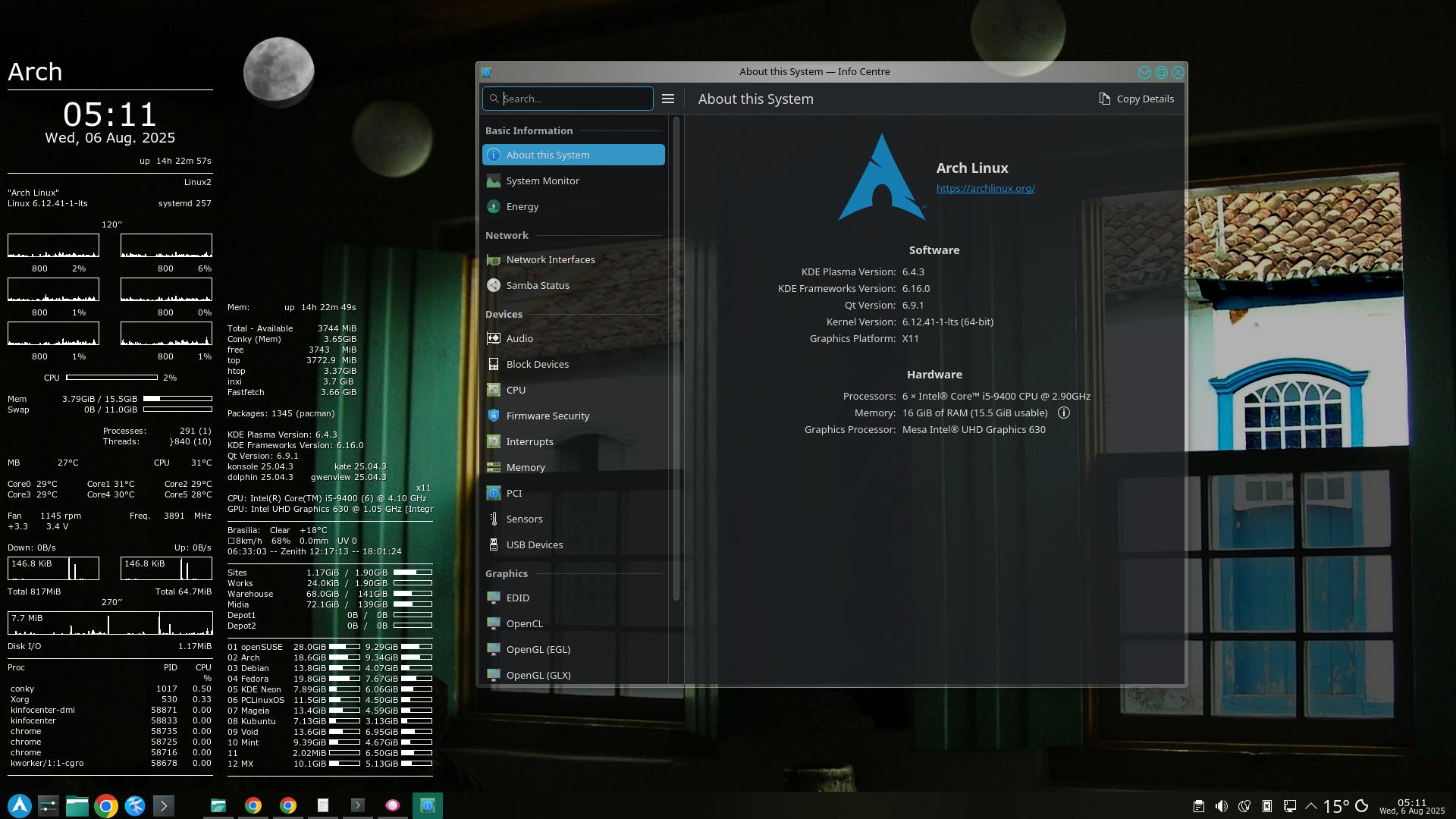Launch pinned Konsole terminal in taskbar
This screenshot has height=819, width=1456.
(164, 805)
